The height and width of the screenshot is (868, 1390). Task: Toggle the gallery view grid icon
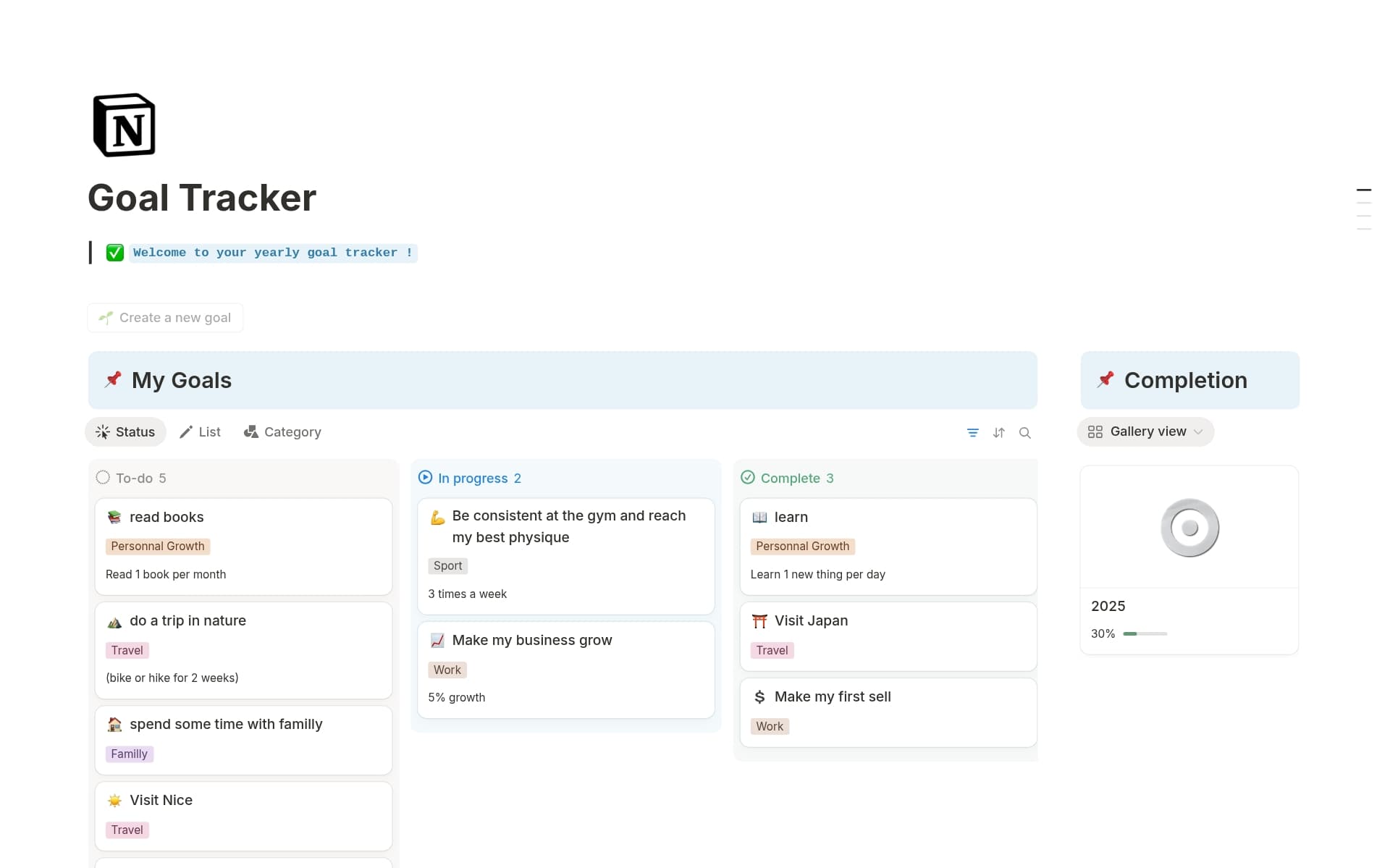1095,431
